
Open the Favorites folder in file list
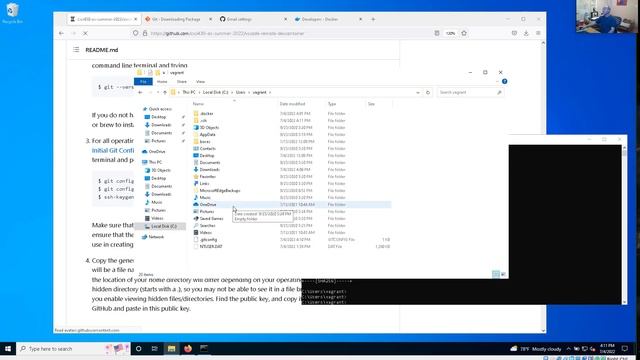coord(207,176)
